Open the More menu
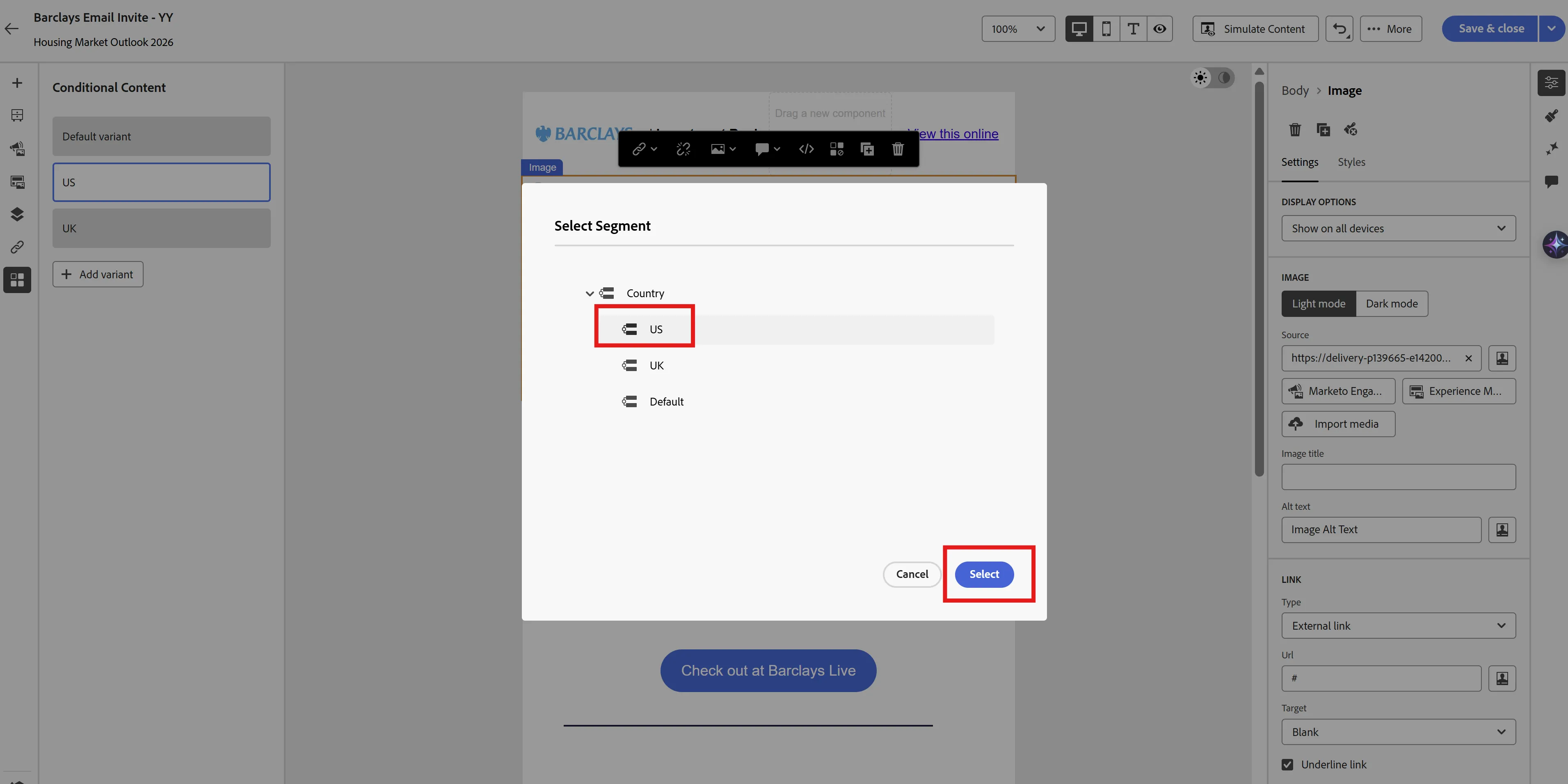The height and width of the screenshot is (784, 1568). point(1390,29)
